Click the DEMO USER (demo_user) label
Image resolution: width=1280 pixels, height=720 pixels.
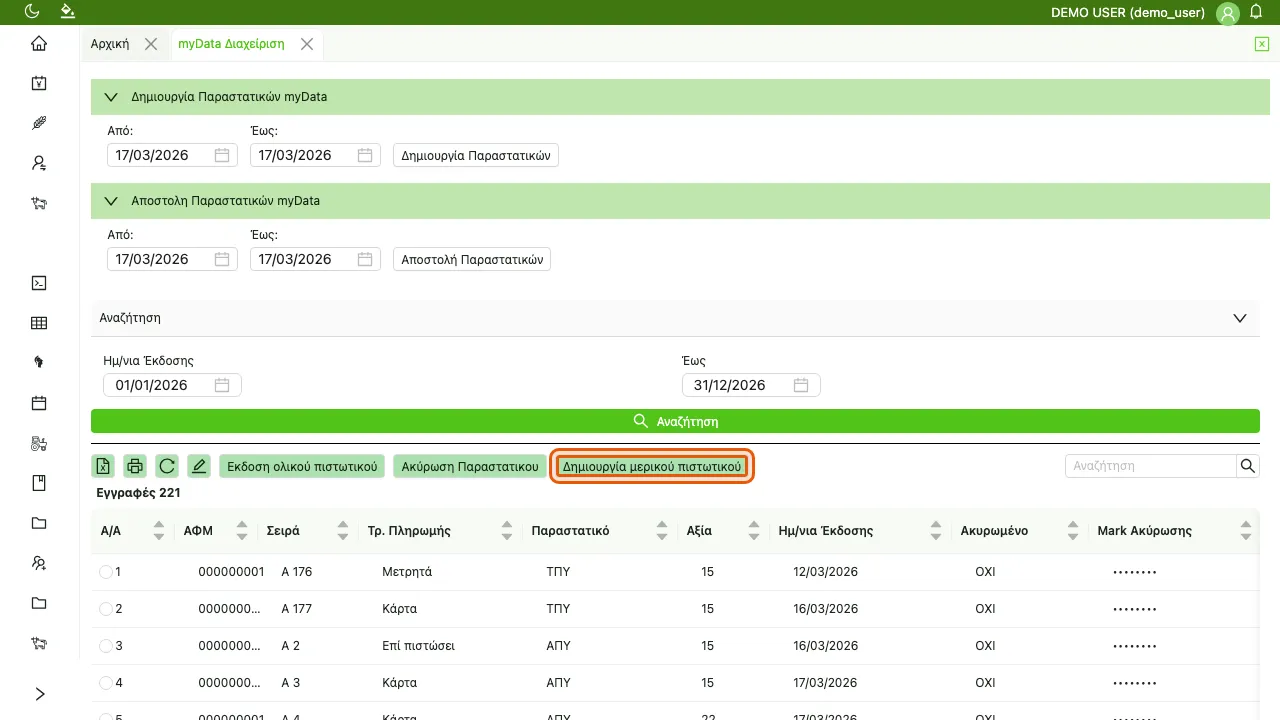pyautogui.click(x=1129, y=13)
